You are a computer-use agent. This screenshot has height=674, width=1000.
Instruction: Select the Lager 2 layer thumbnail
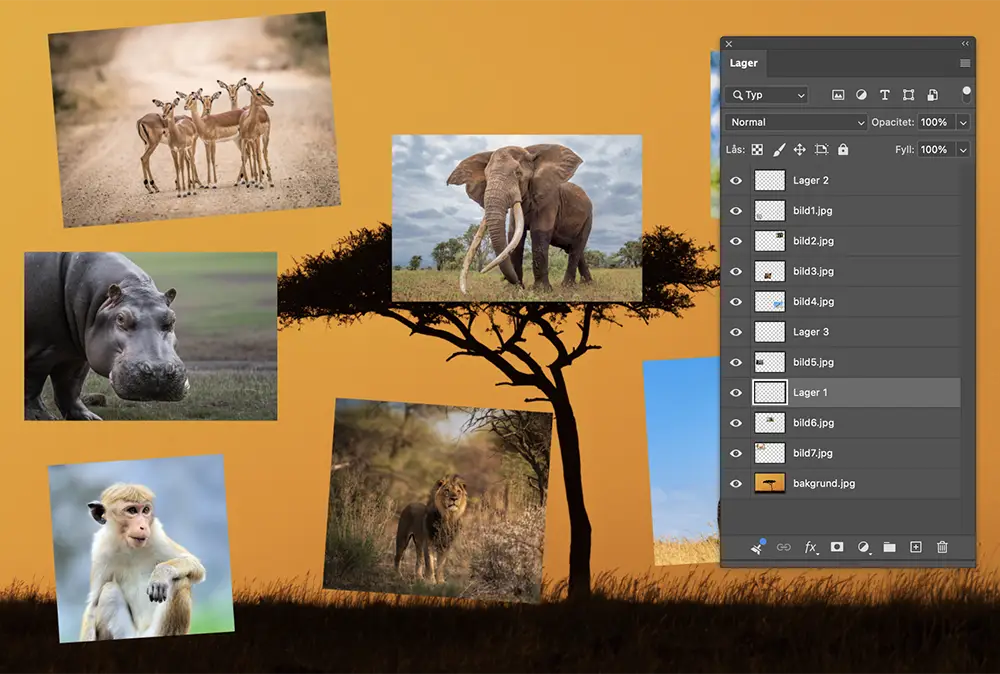click(770, 180)
